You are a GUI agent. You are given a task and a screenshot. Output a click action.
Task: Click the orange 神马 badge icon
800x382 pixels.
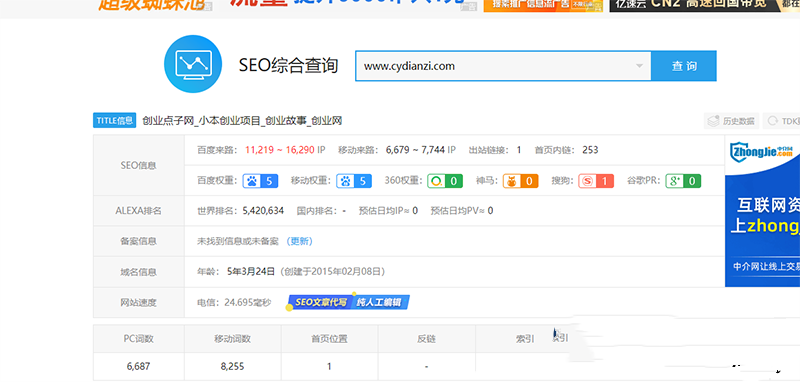[512, 181]
